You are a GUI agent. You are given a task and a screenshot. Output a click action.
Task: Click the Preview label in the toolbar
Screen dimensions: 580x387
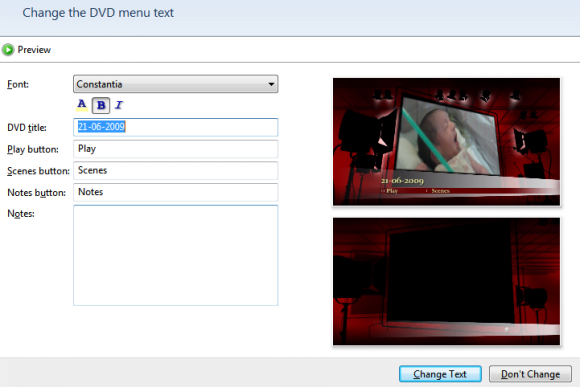coord(34,50)
